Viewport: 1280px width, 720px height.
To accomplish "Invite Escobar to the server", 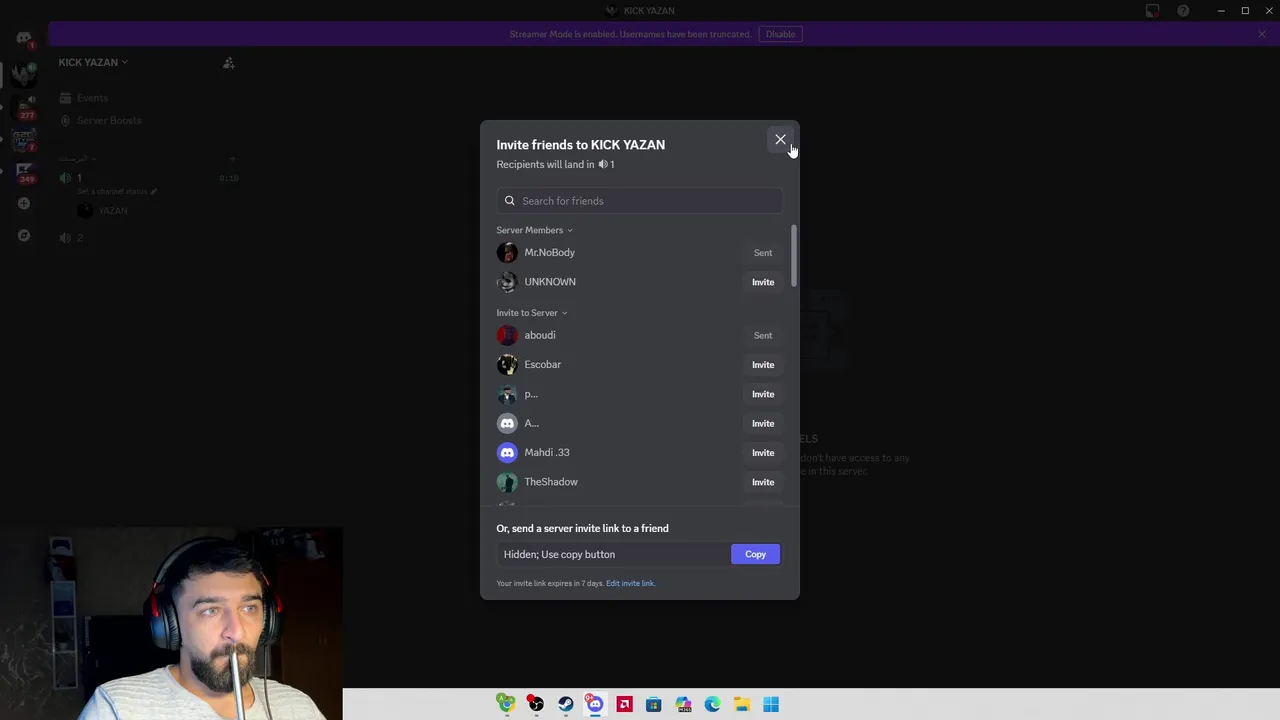I will click(763, 365).
